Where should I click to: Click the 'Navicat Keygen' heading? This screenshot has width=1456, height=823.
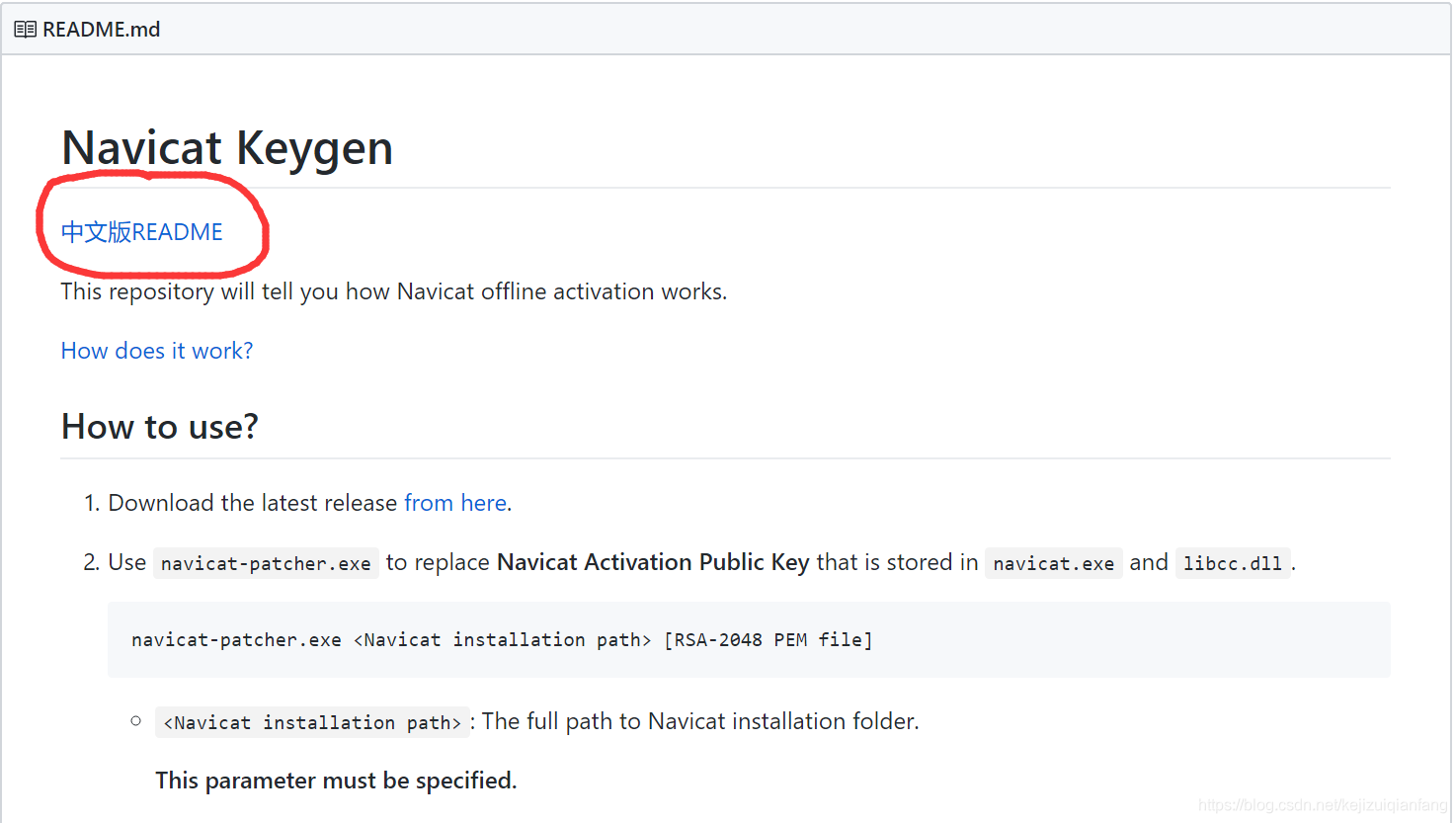pyautogui.click(x=227, y=148)
